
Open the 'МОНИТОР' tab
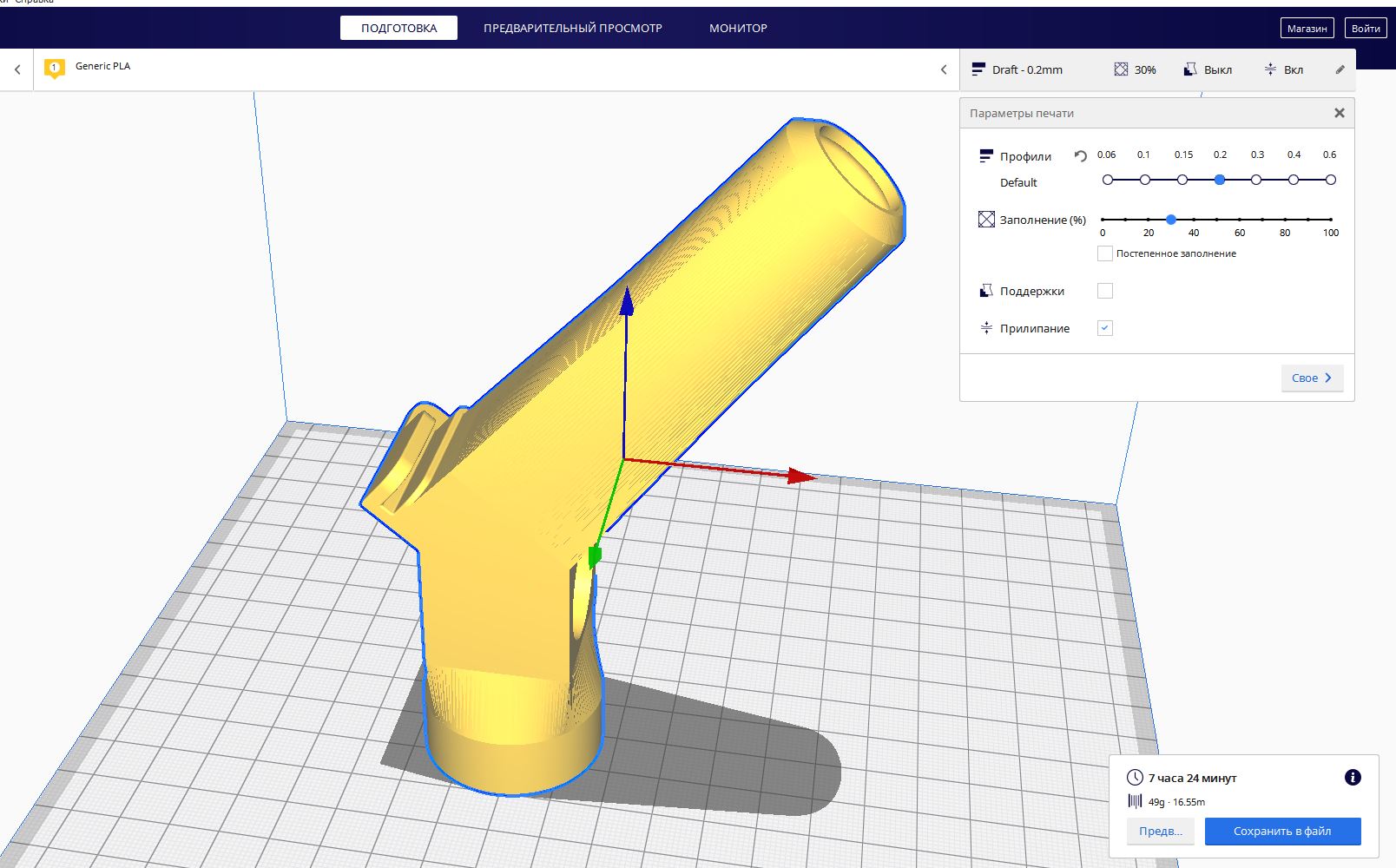[738, 28]
